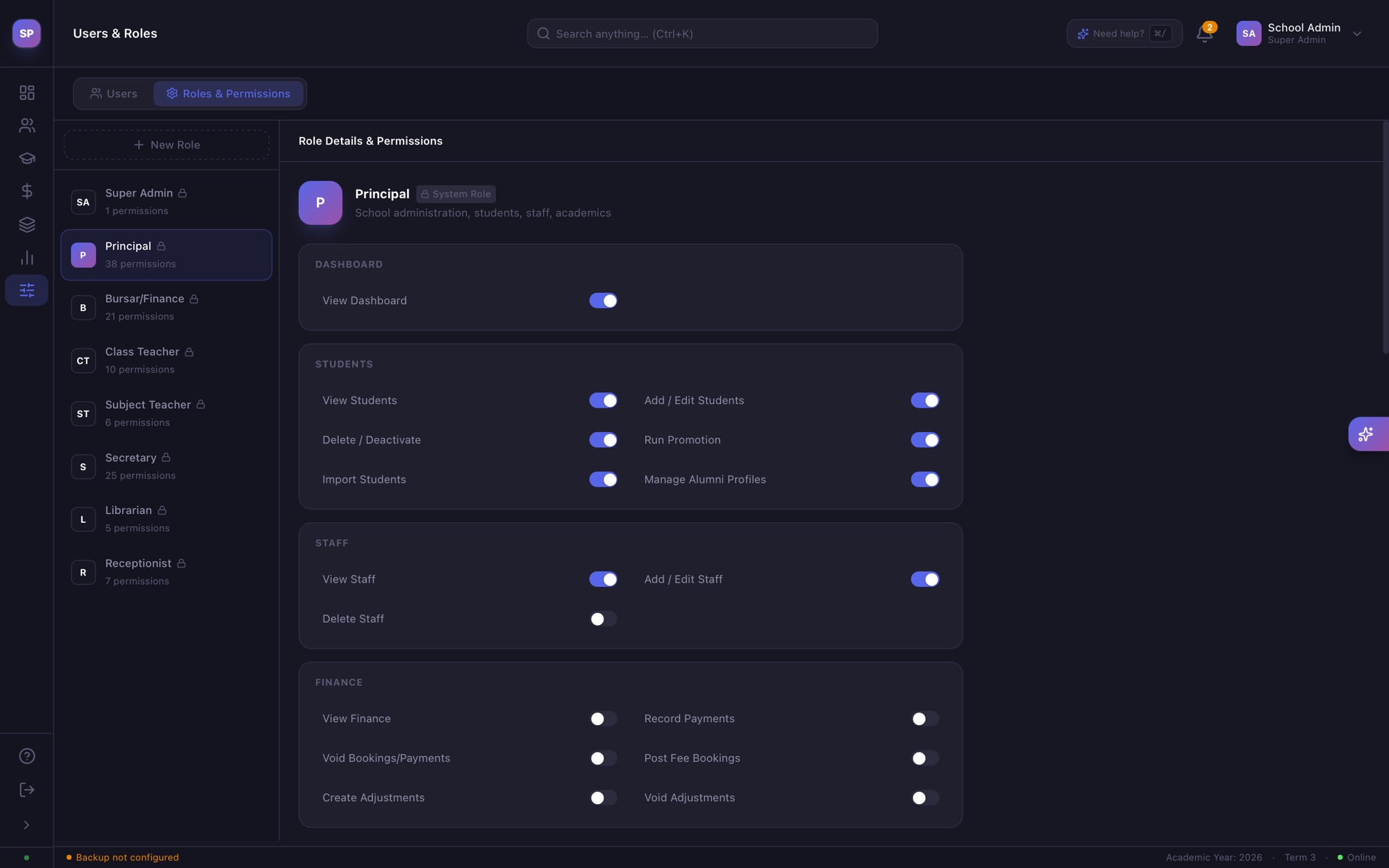Click the lock icon beside Super Admin
This screenshot has width=1389, height=868.
[x=183, y=193]
